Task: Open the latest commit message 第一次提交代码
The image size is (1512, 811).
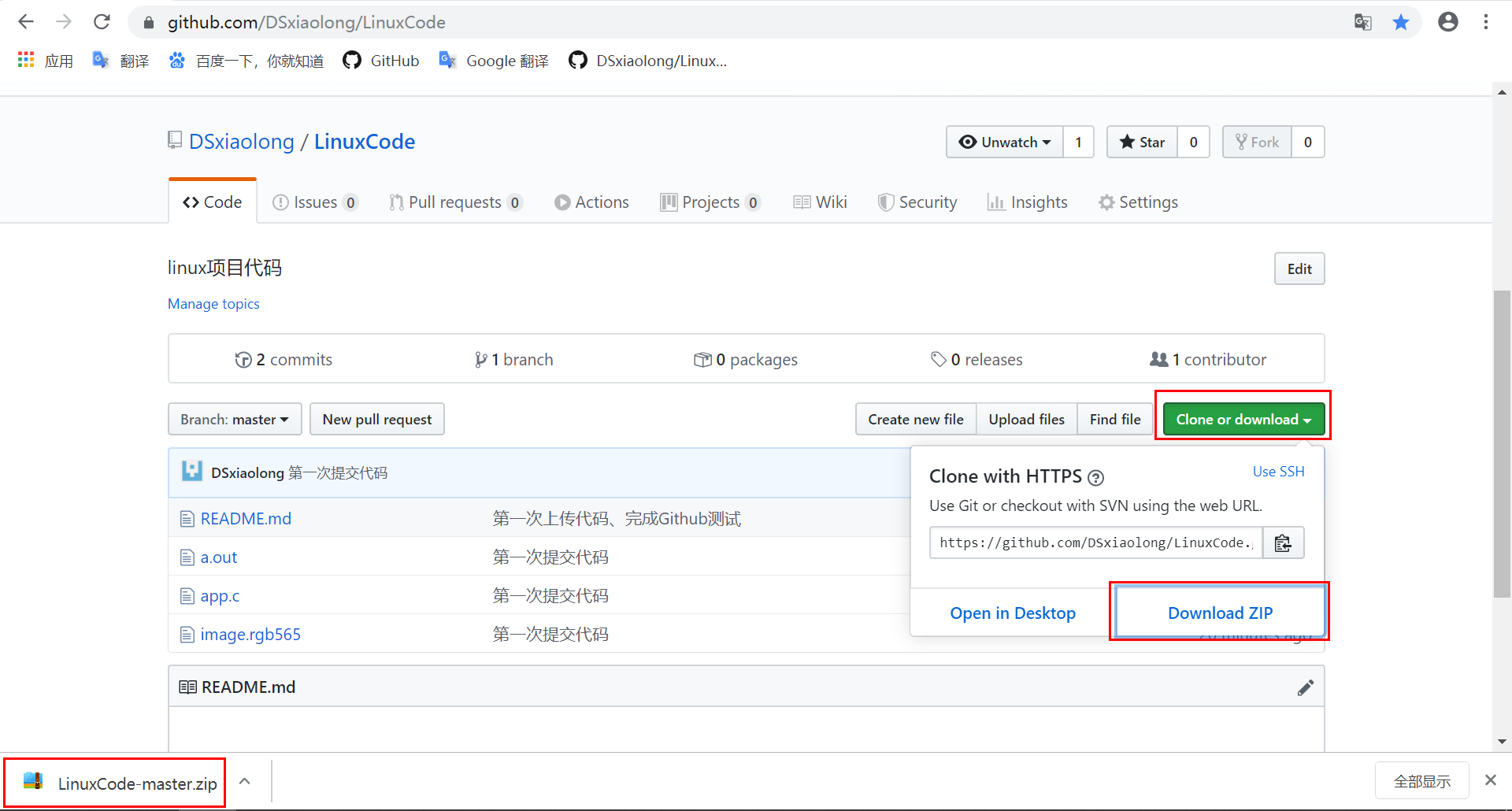Action: pos(338,472)
